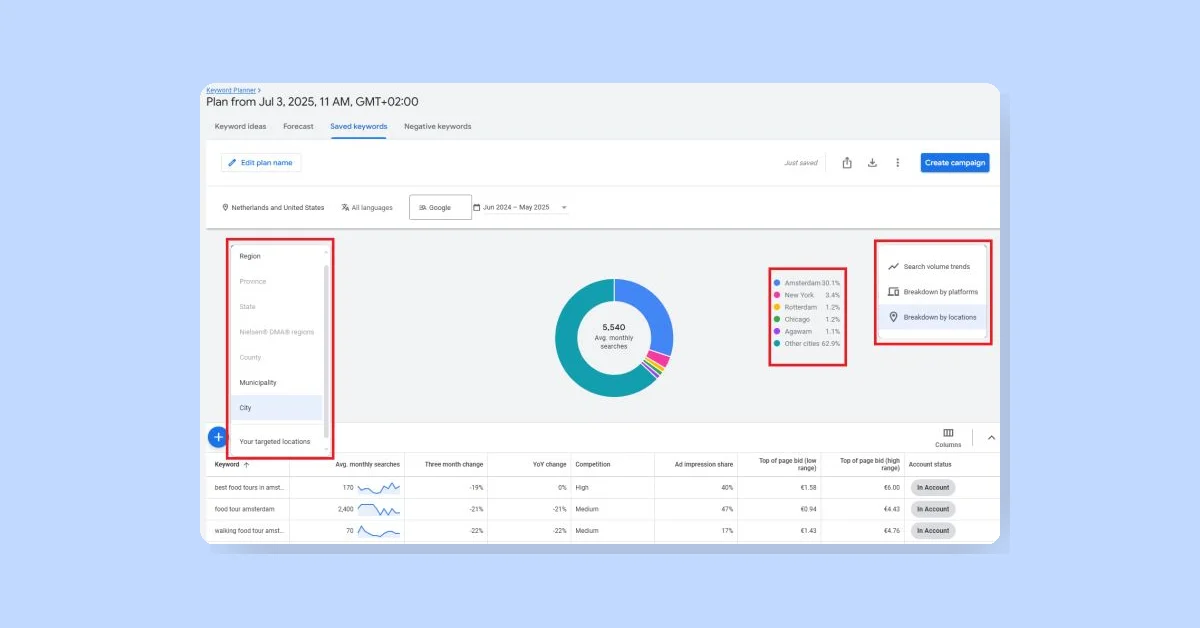The image size is (1200, 628).
Task: Click the green Chicago legend dot
Action: (777, 319)
